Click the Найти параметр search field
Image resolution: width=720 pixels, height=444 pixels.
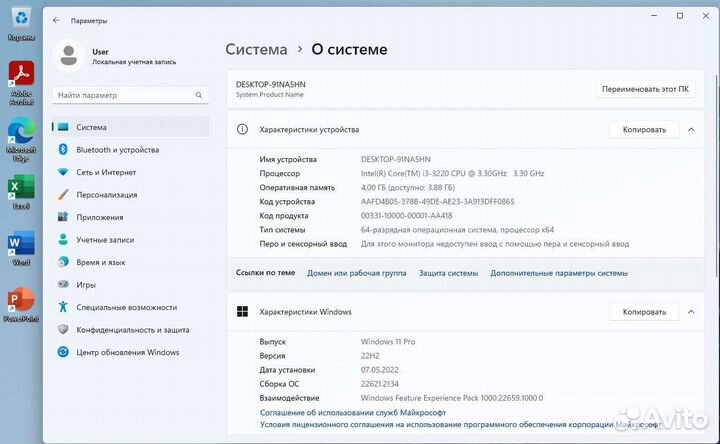130,95
